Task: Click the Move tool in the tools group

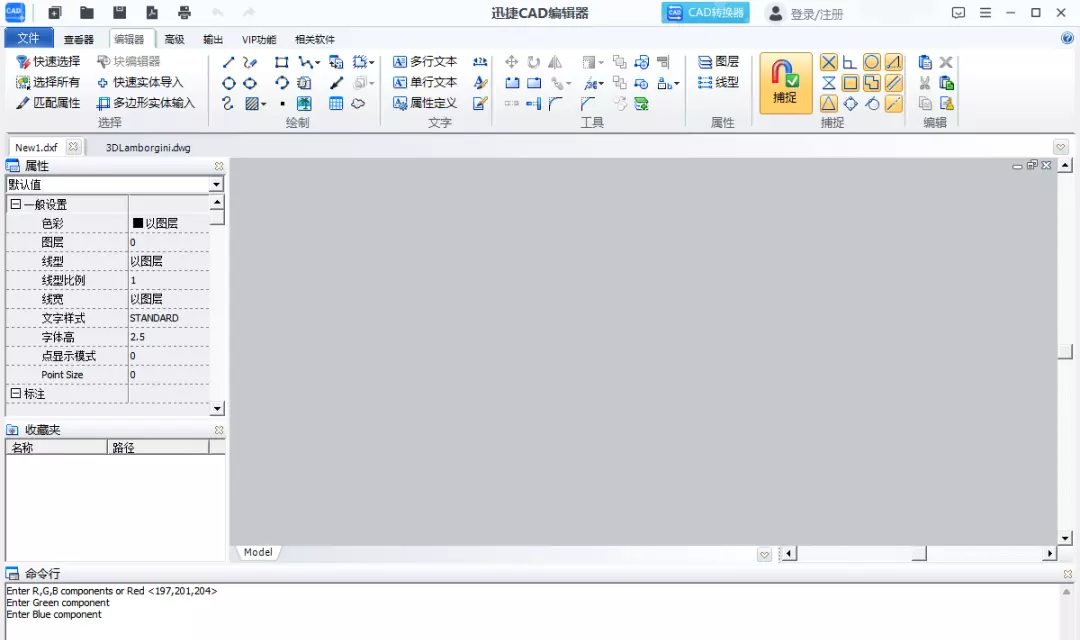Action: click(x=512, y=62)
